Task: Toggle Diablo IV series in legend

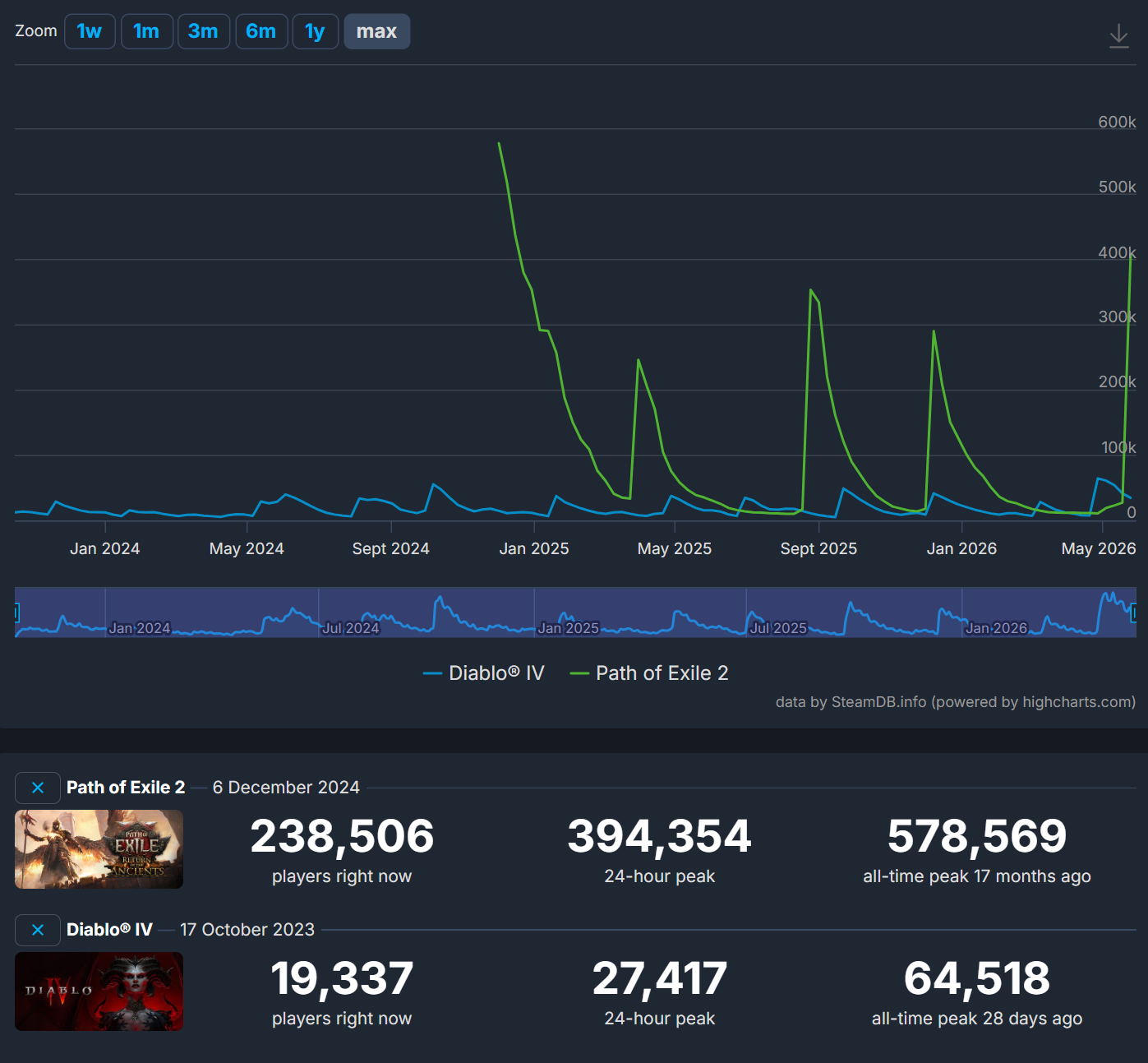Action: [483, 673]
